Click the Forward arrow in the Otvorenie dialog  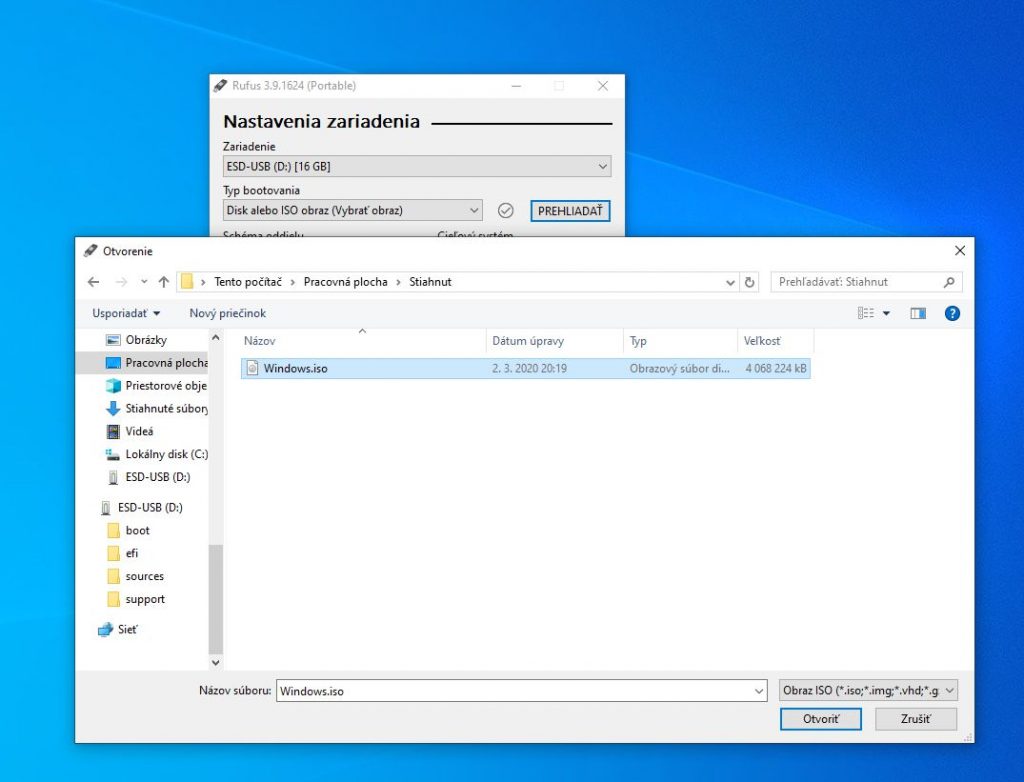121,282
